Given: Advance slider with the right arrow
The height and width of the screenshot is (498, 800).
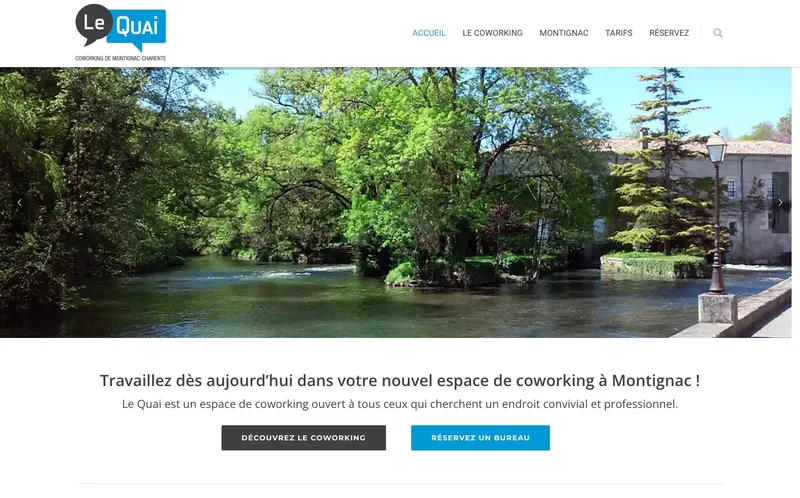Looking at the screenshot, I should 780,203.
